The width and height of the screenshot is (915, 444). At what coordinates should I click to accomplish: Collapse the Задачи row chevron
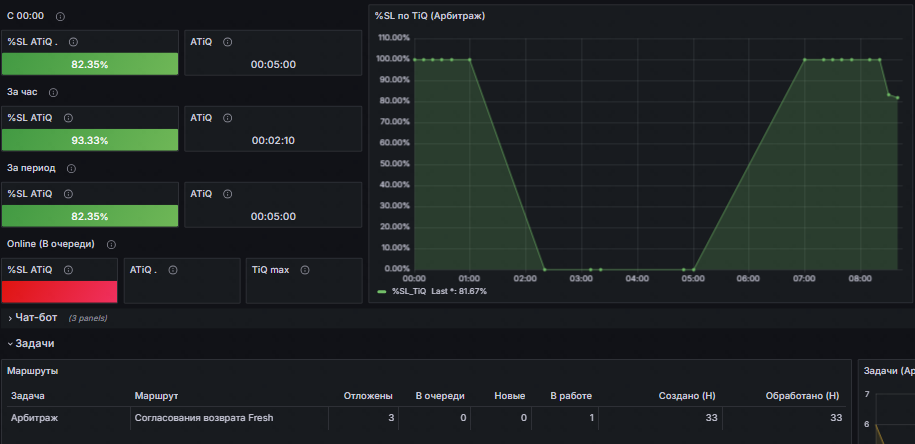[x=11, y=344]
